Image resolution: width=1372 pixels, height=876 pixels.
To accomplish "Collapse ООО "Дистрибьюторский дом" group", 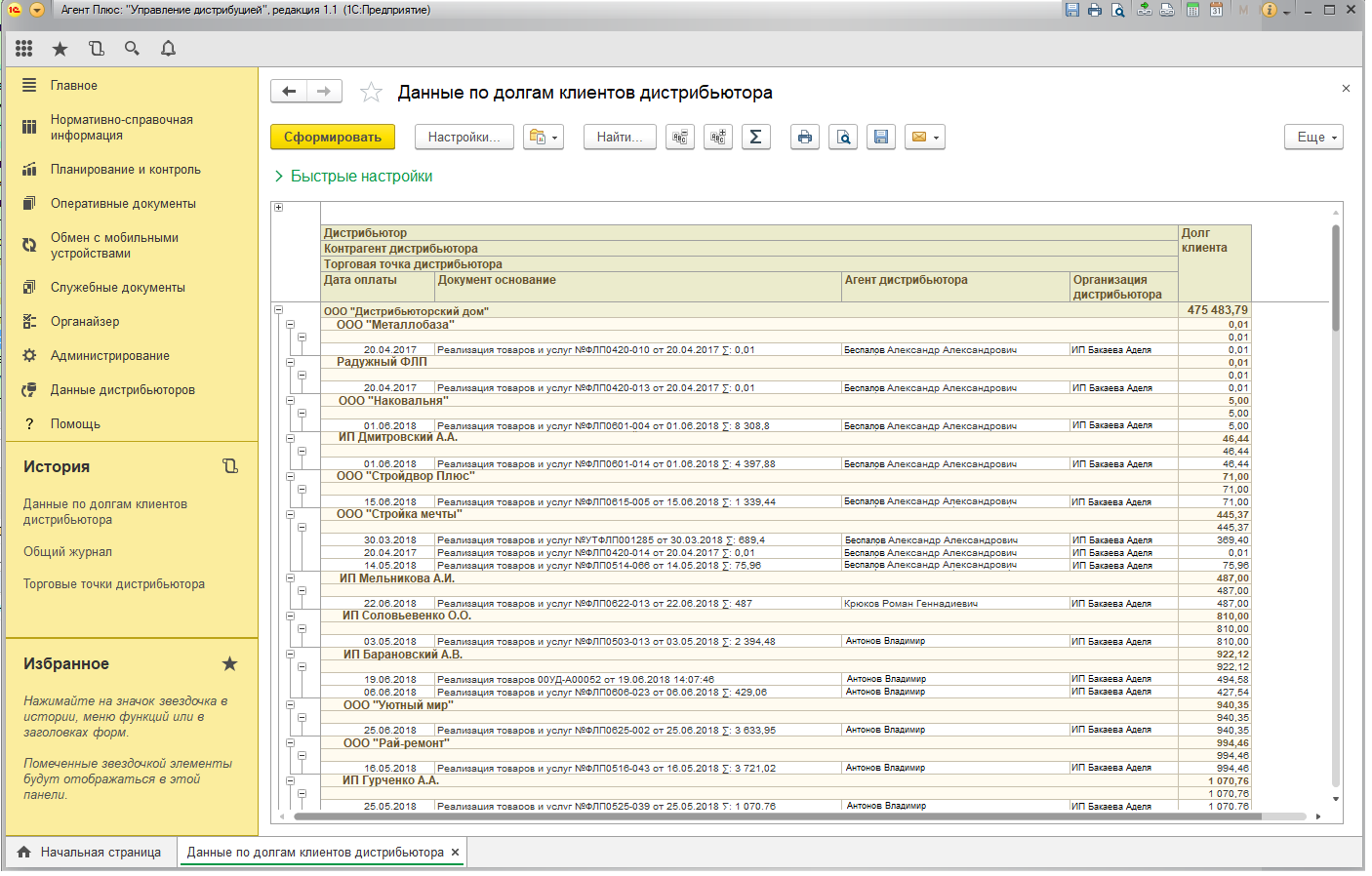I will [278, 310].
